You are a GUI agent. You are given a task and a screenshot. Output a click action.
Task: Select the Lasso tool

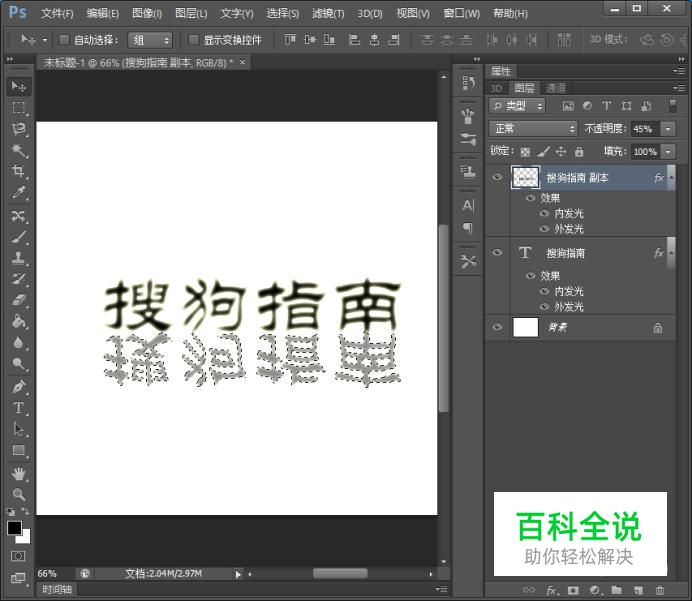(x=18, y=128)
